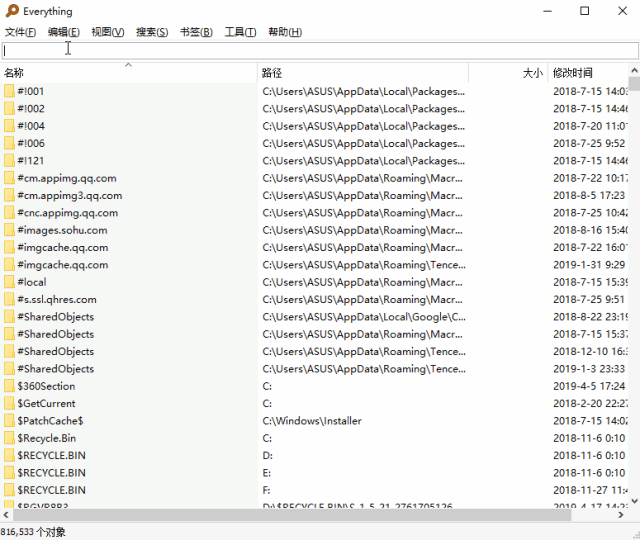Click the 2018-8-5 17:23 date cell
Image resolution: width=640 pixels, height=540 pixels.
589,195
